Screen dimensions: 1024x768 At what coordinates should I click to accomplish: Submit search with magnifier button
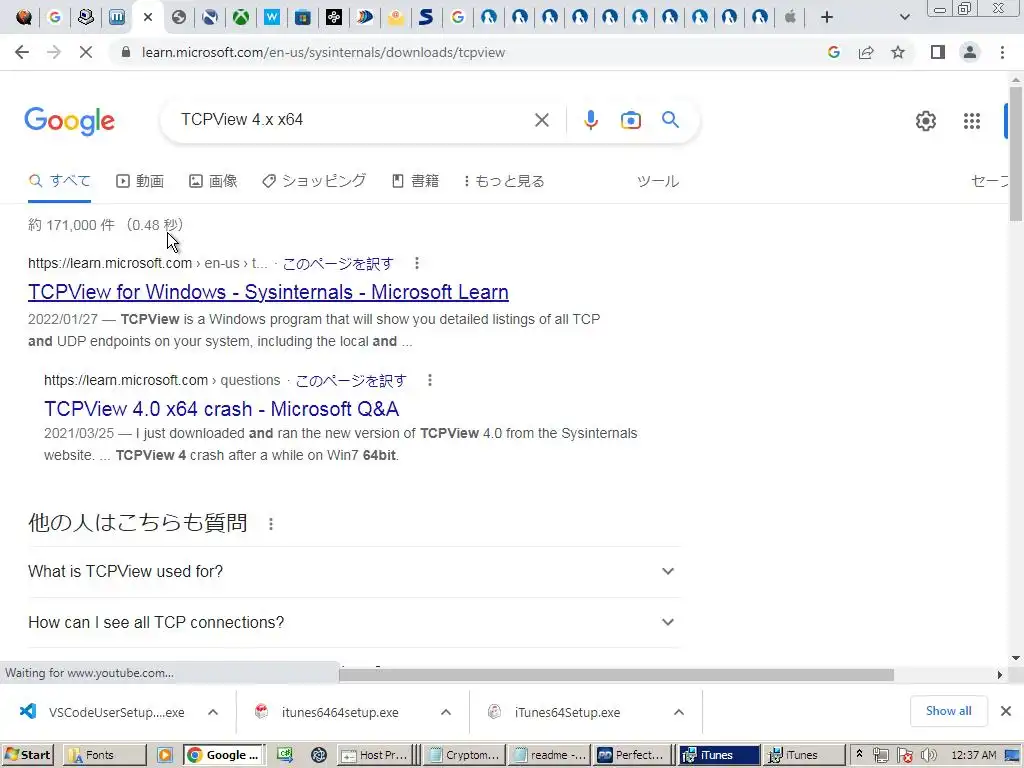[x=670, y=120]
